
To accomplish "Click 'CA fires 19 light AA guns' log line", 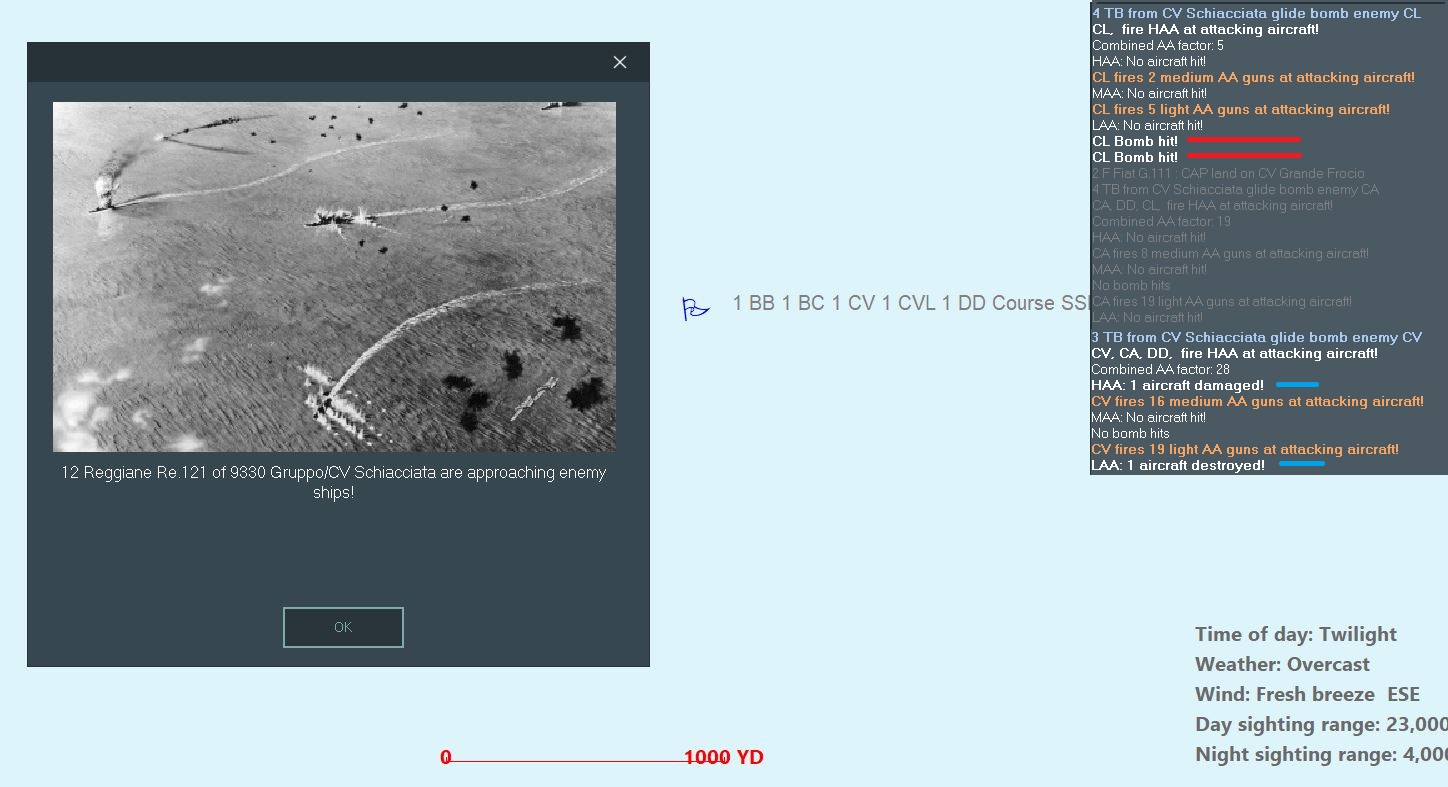I will (x=1222, y=301).
